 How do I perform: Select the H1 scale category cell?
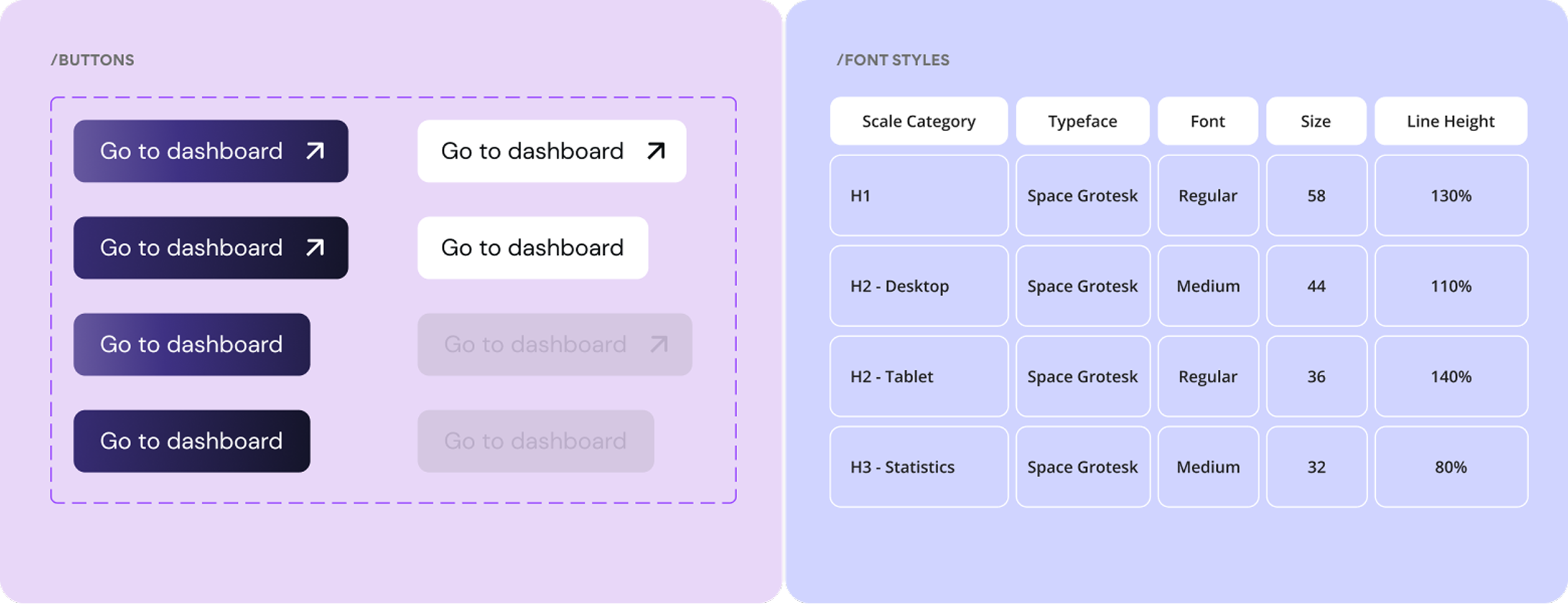918,196
